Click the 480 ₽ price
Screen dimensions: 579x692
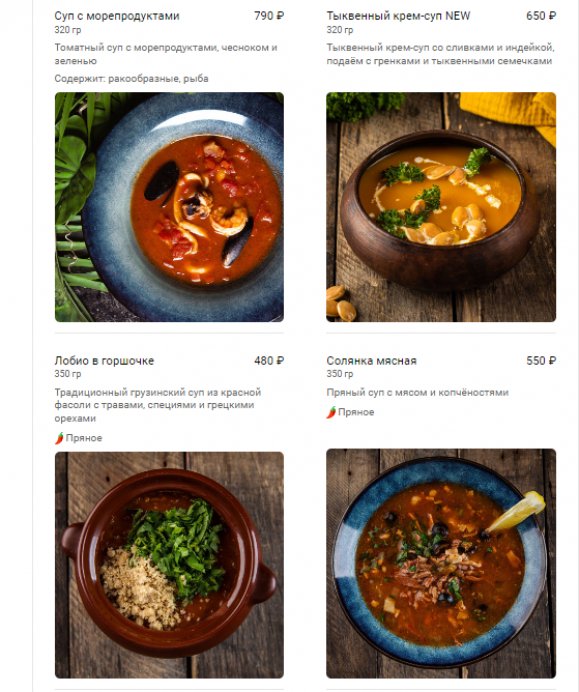pyautogui.click(x=269, y=361)
